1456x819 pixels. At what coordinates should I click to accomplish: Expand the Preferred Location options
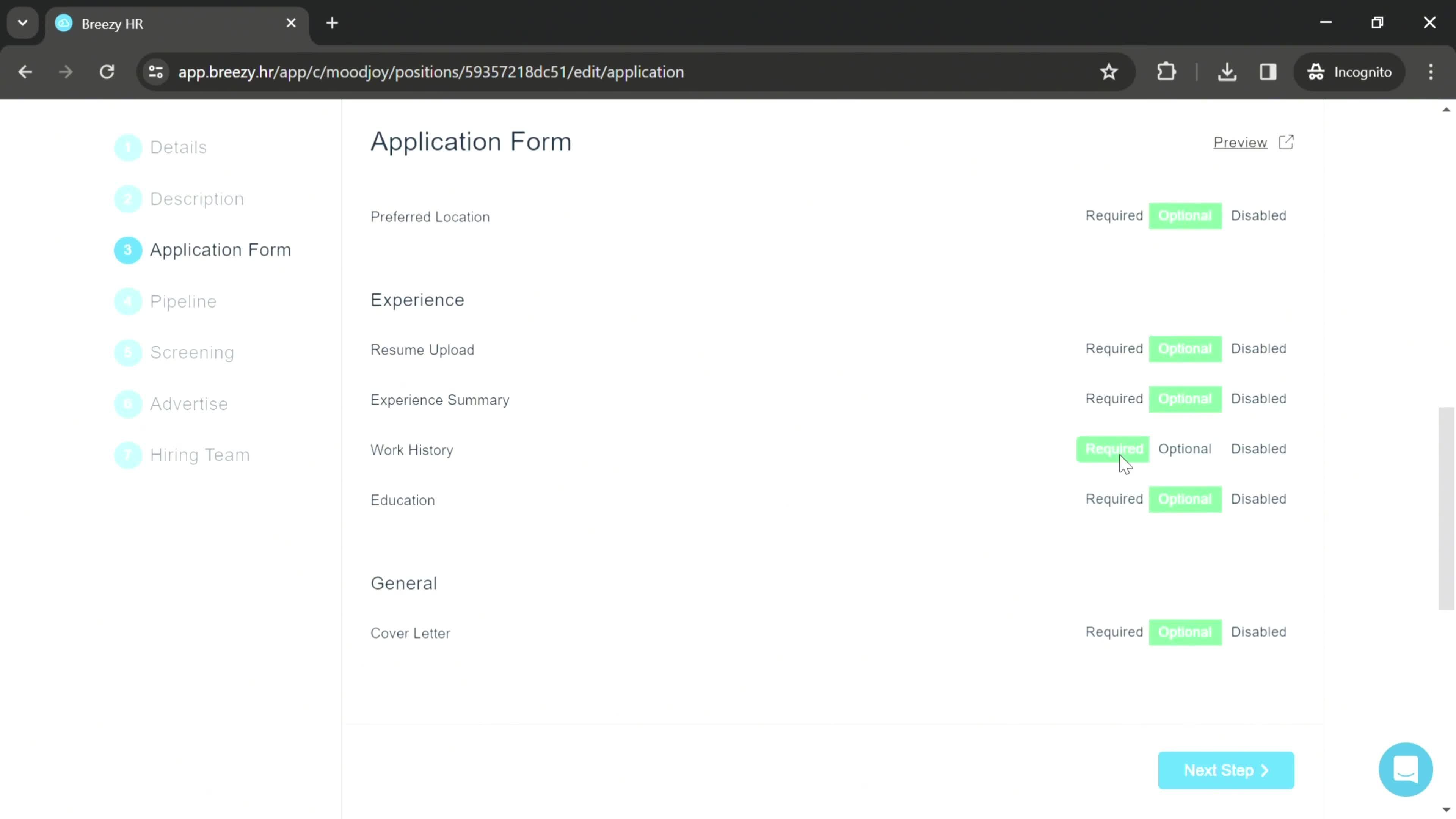tap(430, 216)
